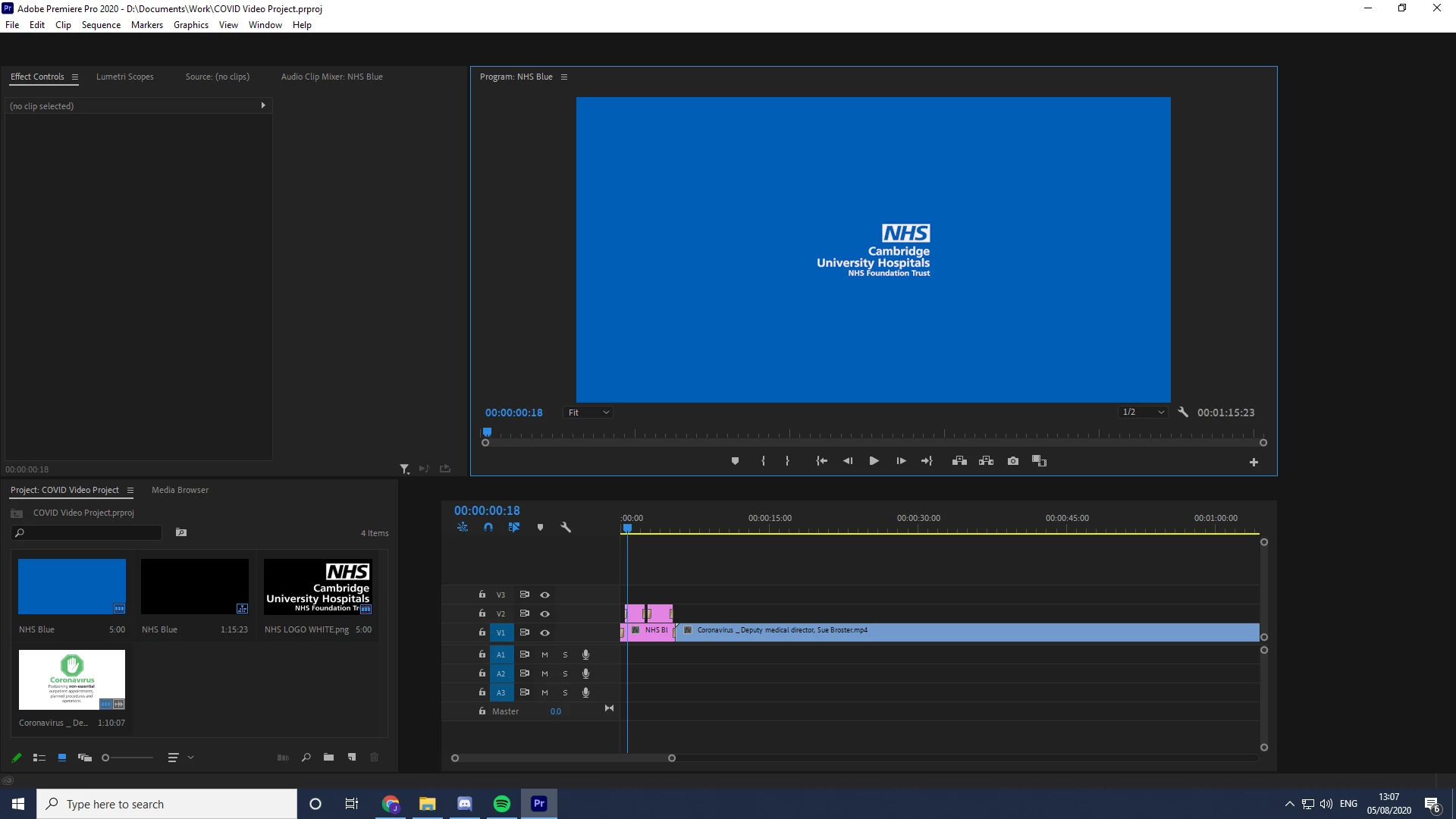Toggle V2 track output eye icon
Viewport: 1456px width, 819px height.
coord(544,613)
